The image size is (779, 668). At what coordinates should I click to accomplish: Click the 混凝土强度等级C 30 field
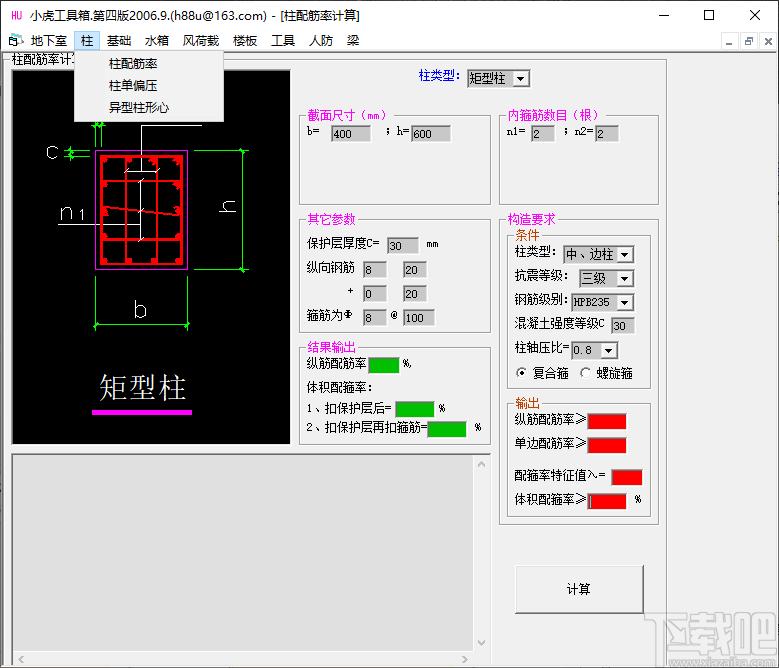click(x=623, y=325)
